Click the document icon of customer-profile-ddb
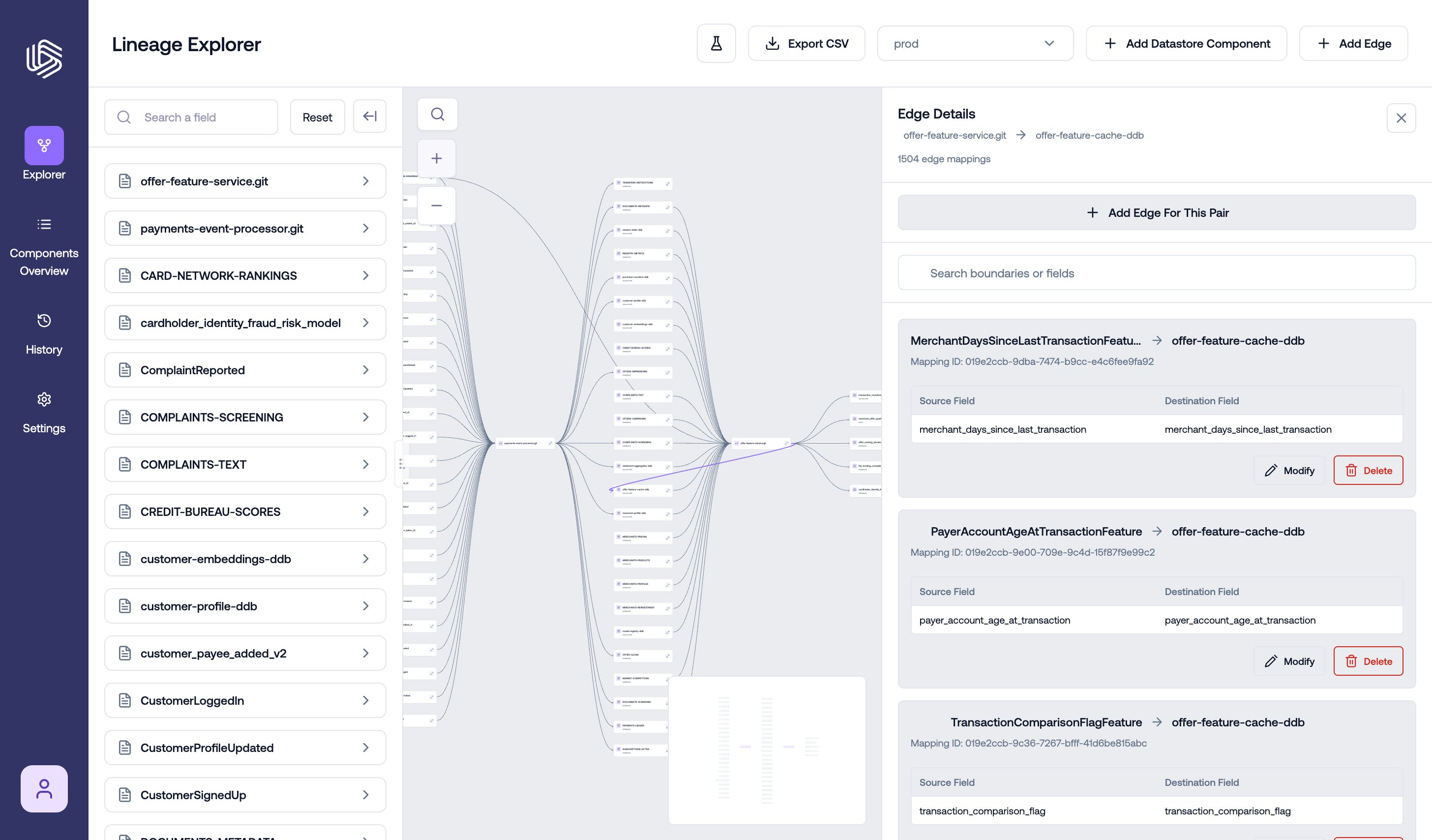 click(124, 606)
